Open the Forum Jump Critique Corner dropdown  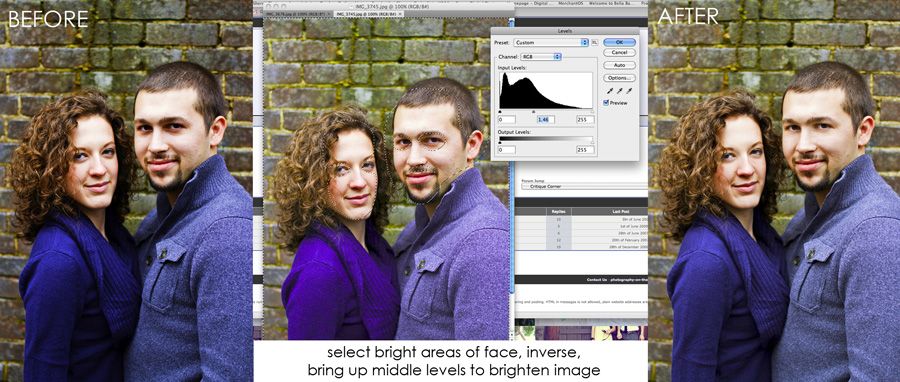584,186
